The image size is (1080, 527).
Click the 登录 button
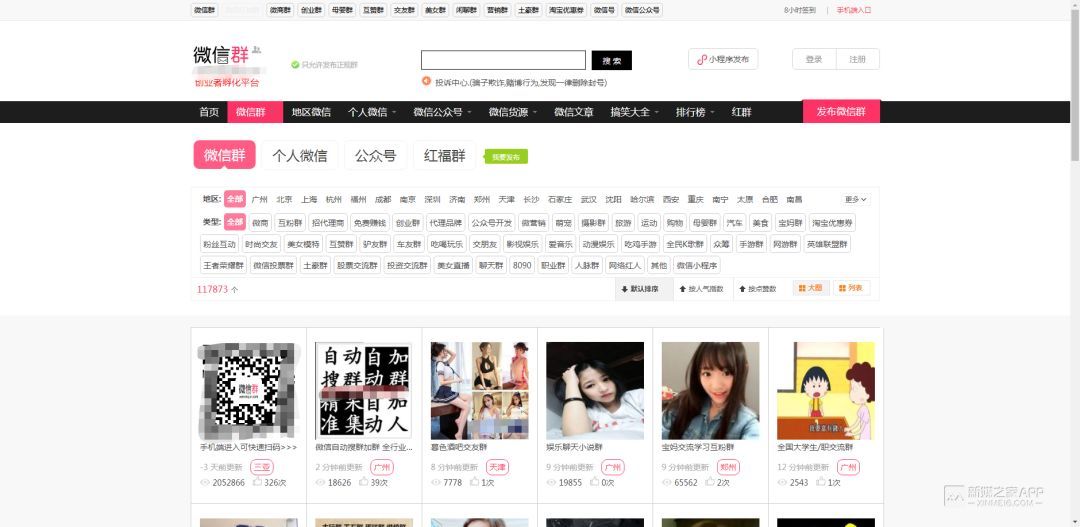(814, 59)
